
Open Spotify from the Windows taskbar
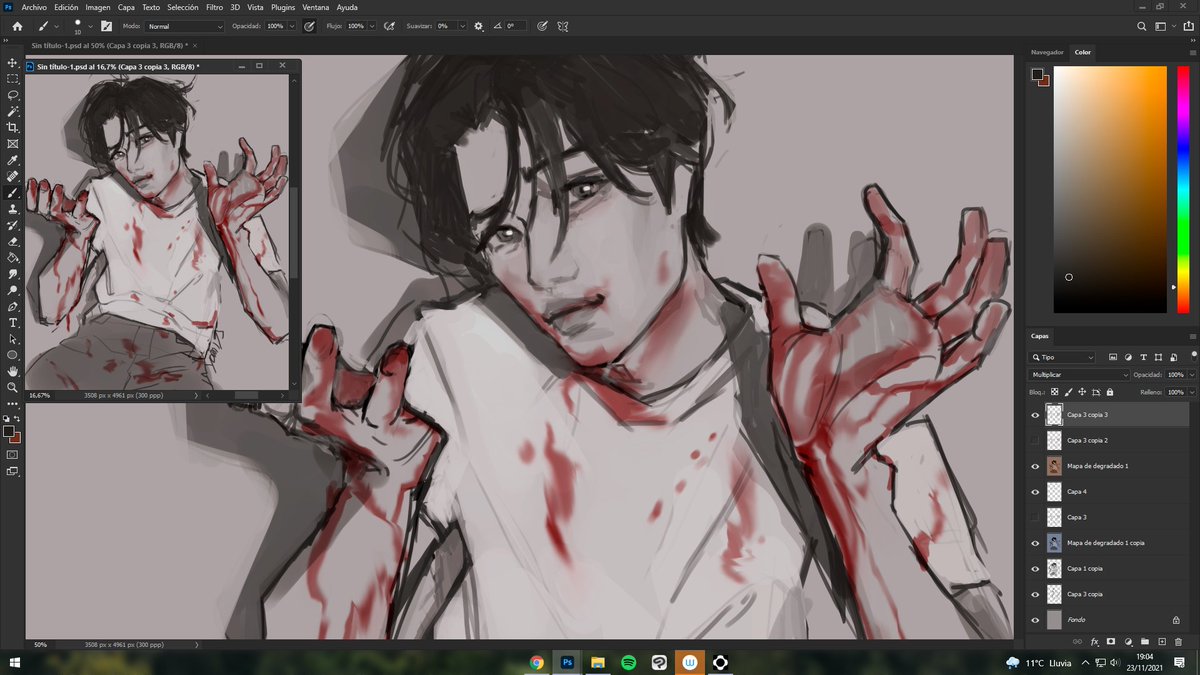pos(628,662)
